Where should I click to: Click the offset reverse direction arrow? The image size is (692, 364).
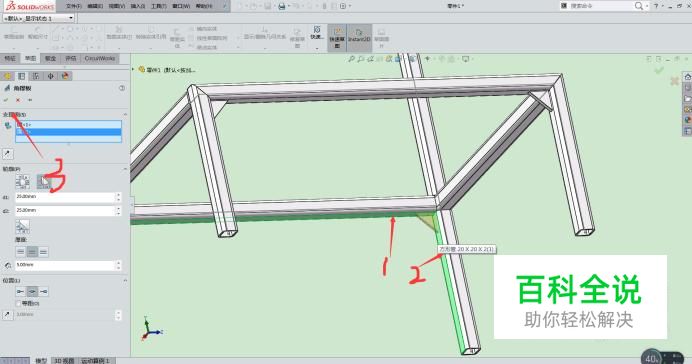[8, 315]
